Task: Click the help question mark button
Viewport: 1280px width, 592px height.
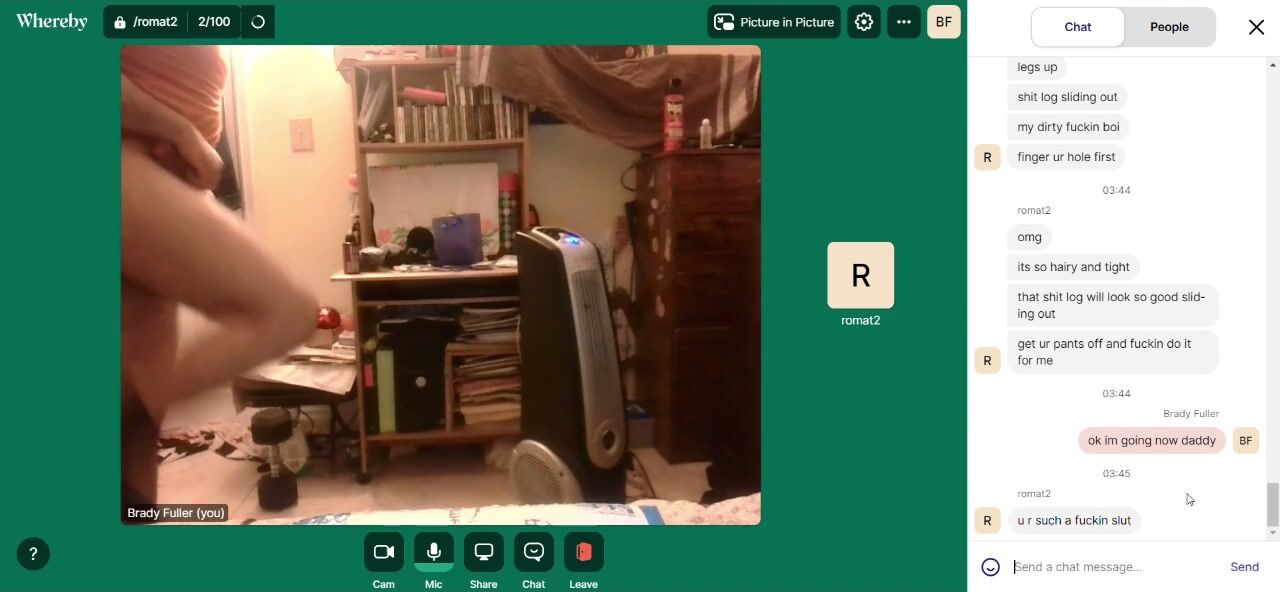Action: pos(33,554)
